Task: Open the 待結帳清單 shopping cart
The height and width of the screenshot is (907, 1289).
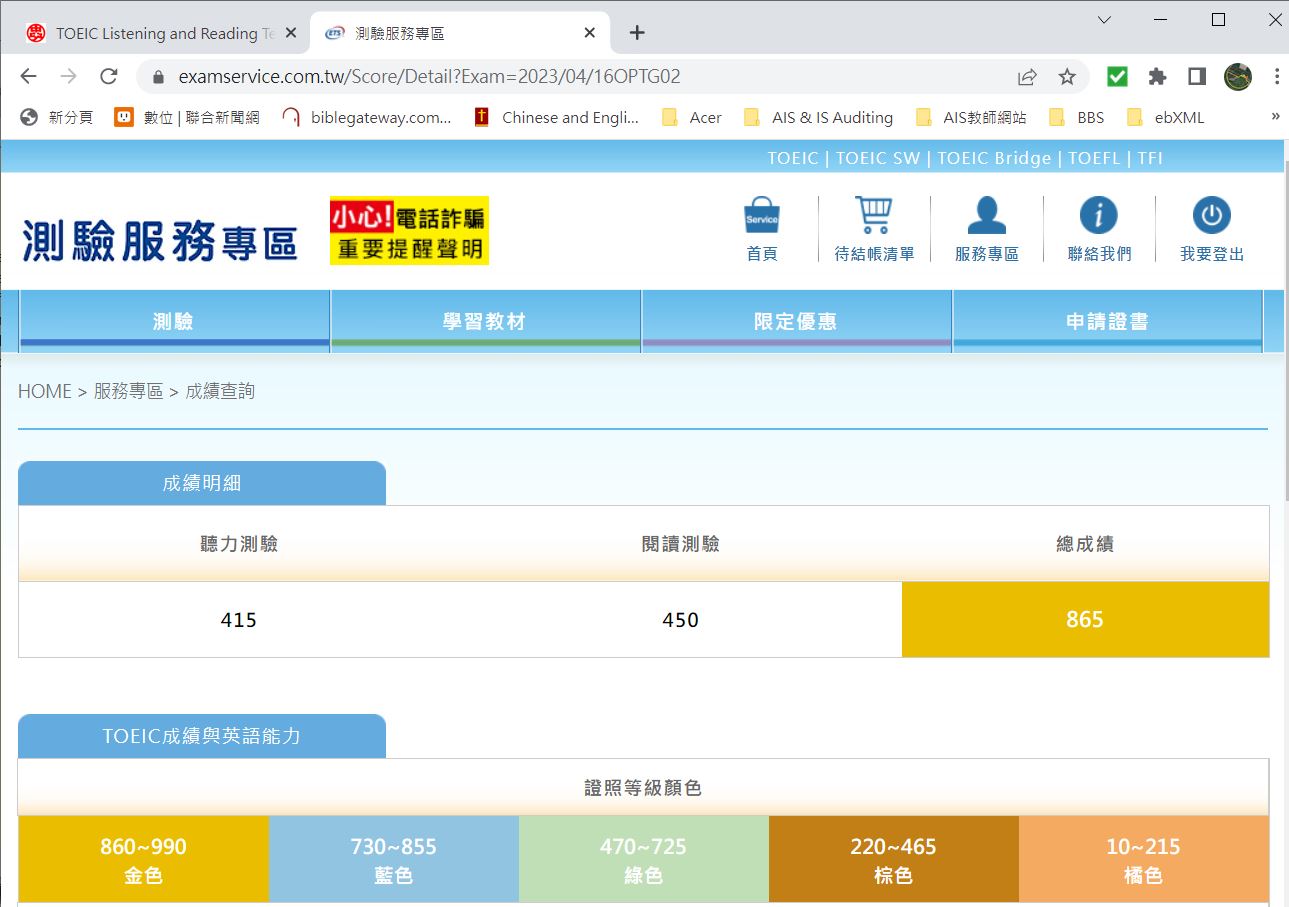Action: 873,217
